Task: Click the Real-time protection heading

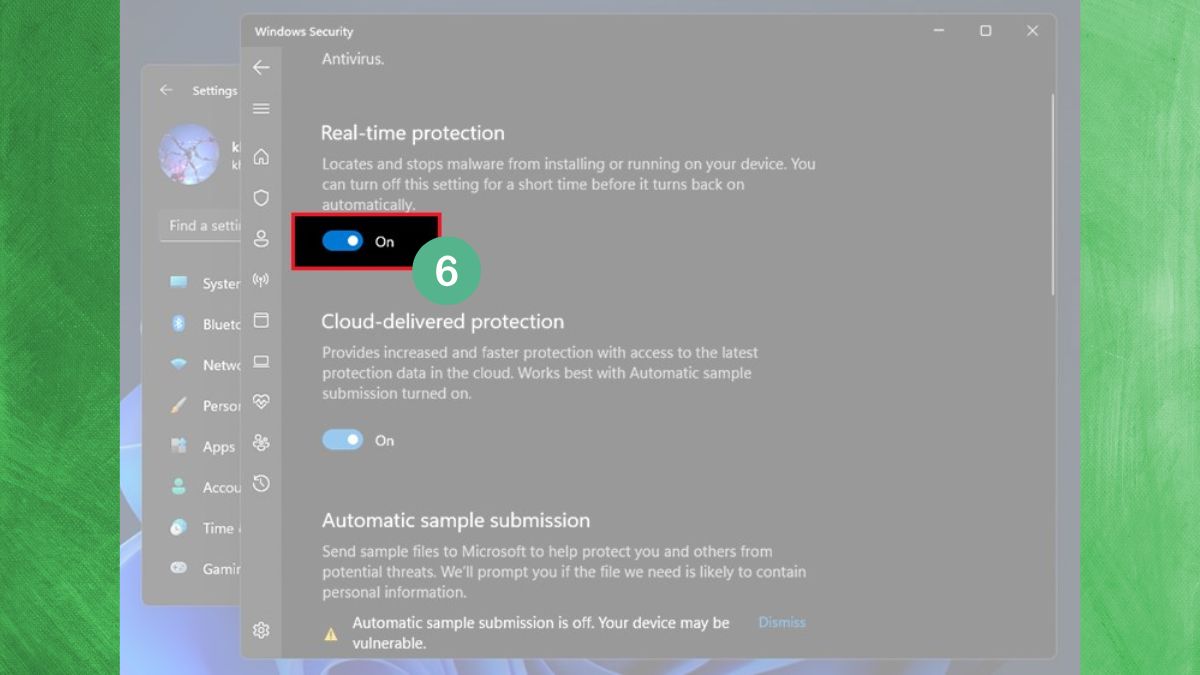Action: [x=413, y=133]
